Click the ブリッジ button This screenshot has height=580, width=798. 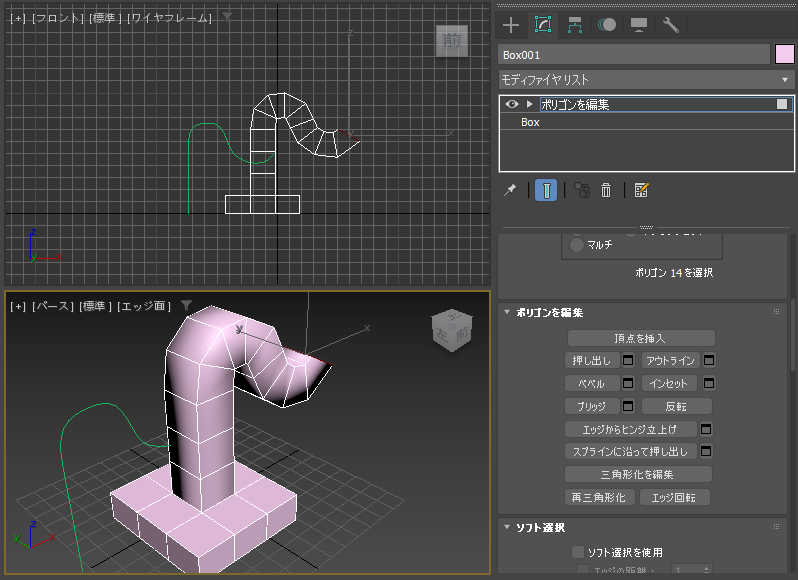click(x=592, y=406)
